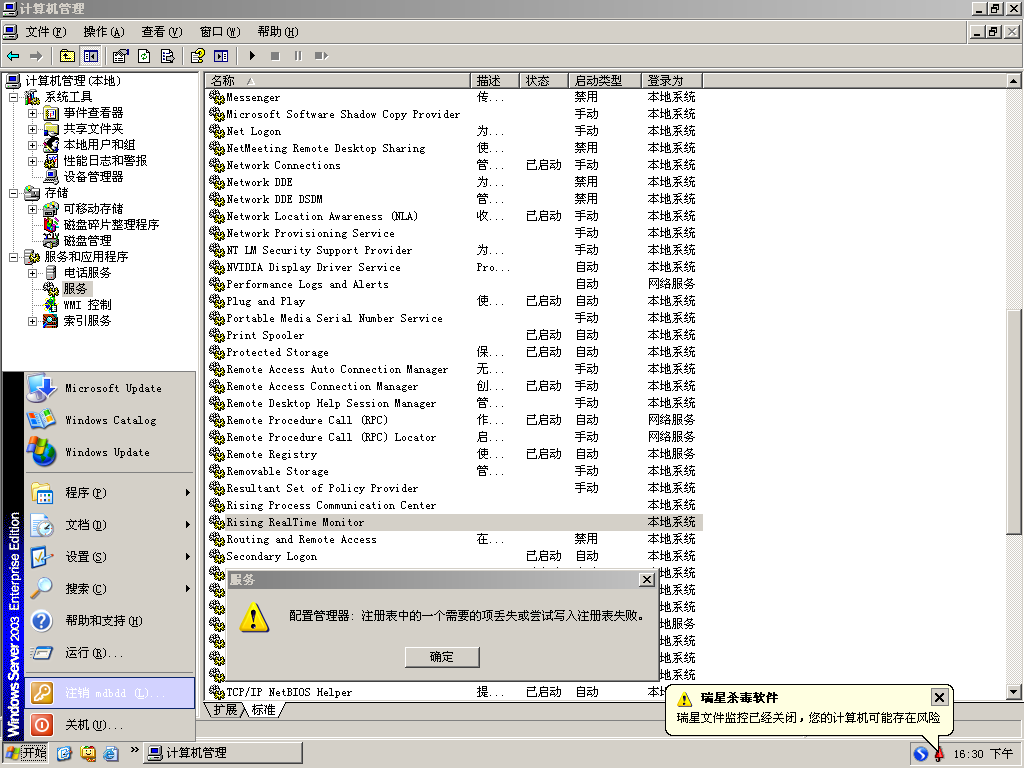
Task: Click the Help toolbar icon
Action: click(x=197, y=56)
